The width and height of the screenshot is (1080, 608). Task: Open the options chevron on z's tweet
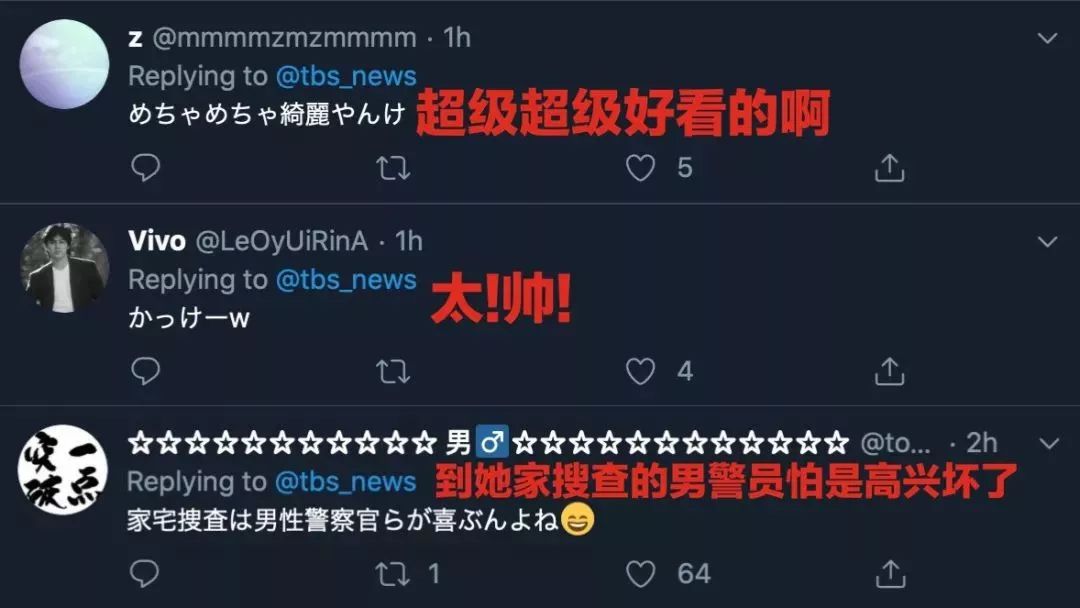pos(1048,38)
